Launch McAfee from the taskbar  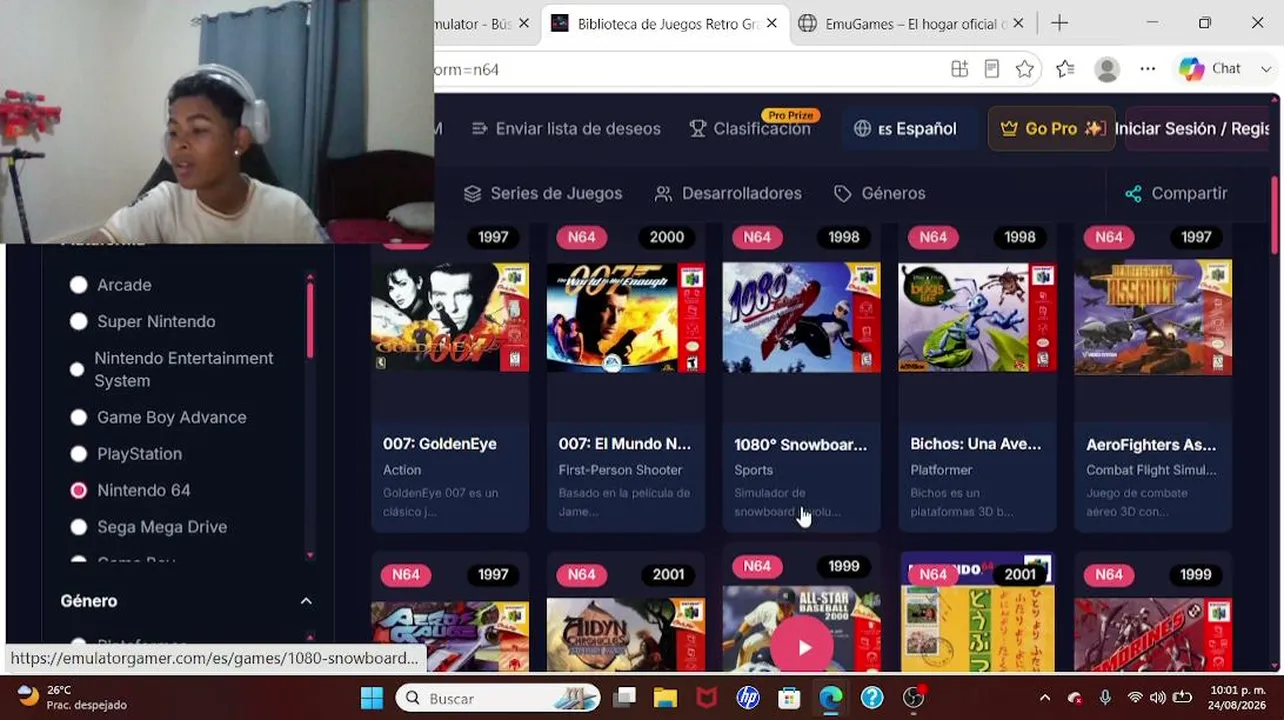click(x=706, y=698)
